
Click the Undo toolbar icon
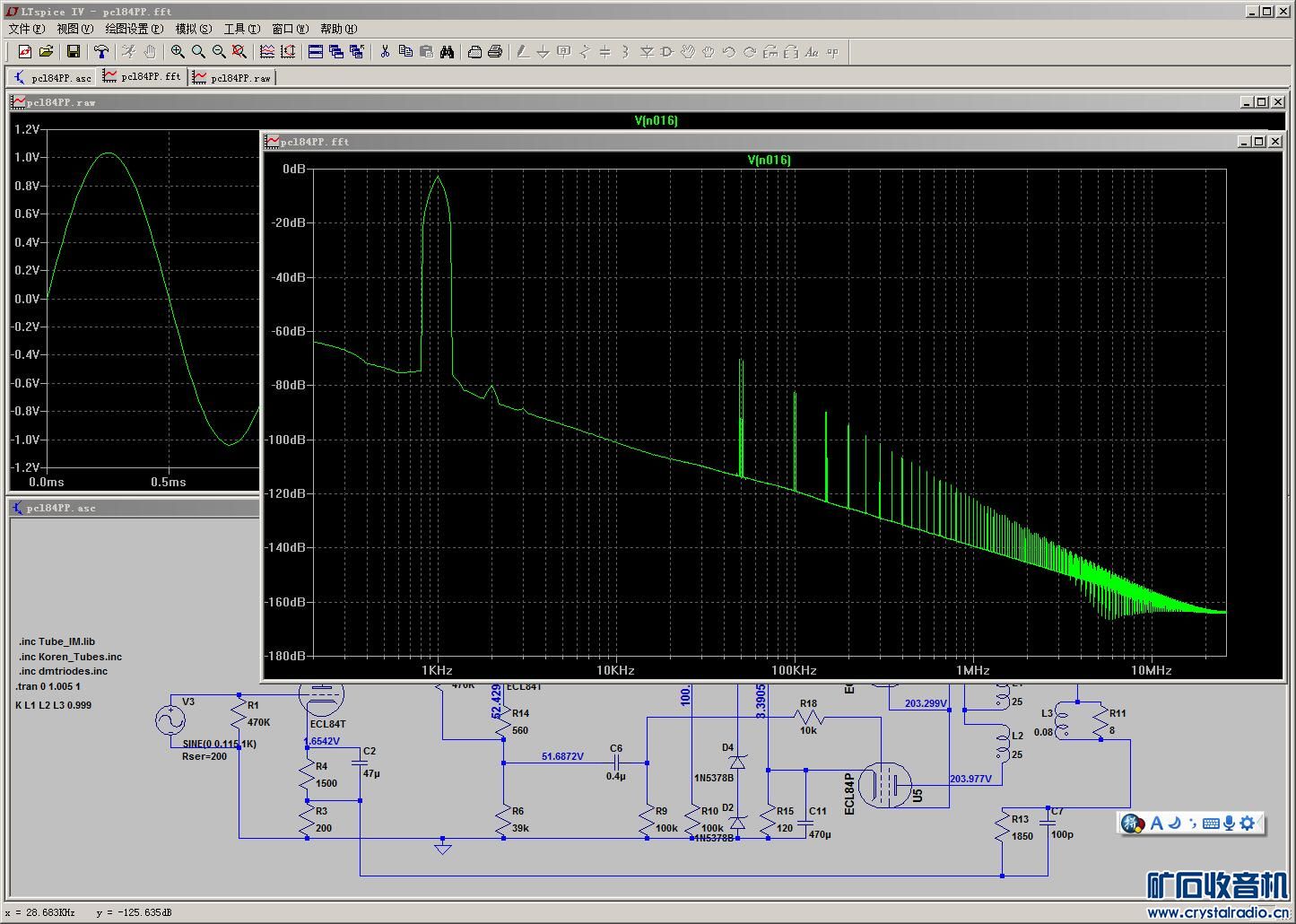coord(729,52)
